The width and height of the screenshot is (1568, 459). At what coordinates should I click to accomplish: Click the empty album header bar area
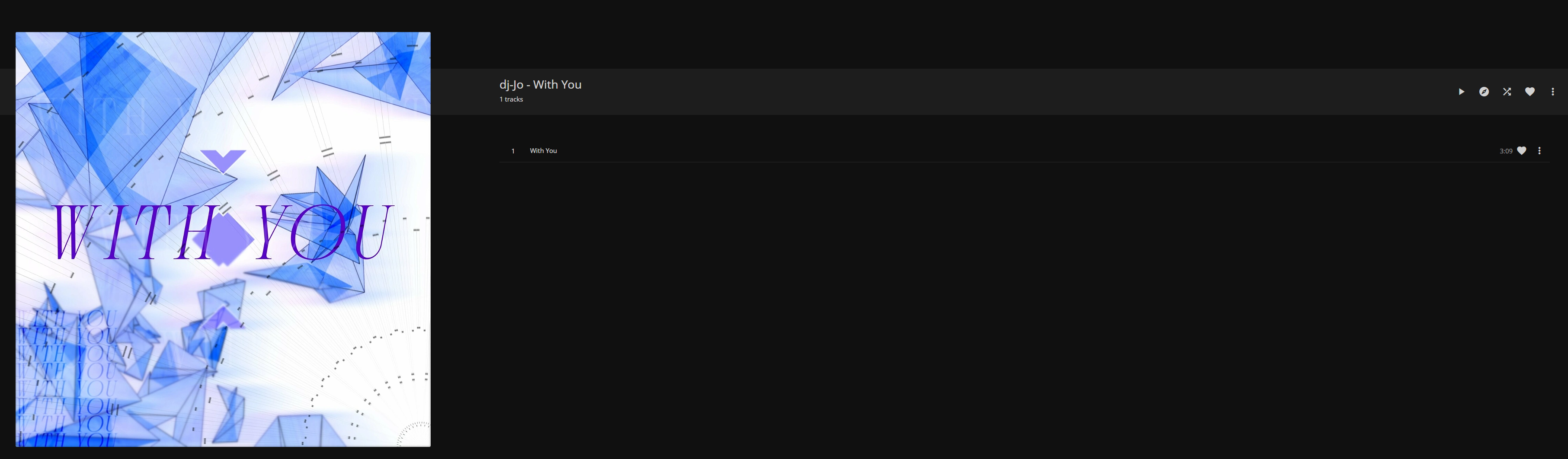tap(974, 92)
